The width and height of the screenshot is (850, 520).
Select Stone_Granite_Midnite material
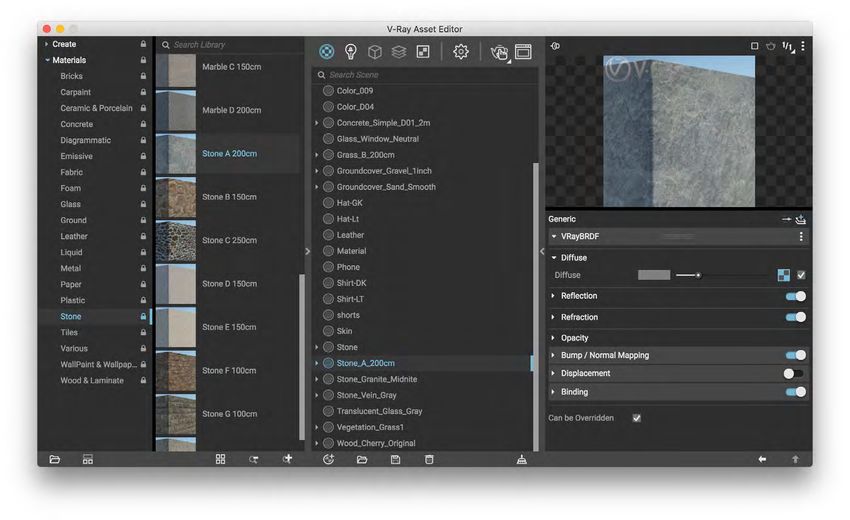pyautogui.click(x=377, y=379)
